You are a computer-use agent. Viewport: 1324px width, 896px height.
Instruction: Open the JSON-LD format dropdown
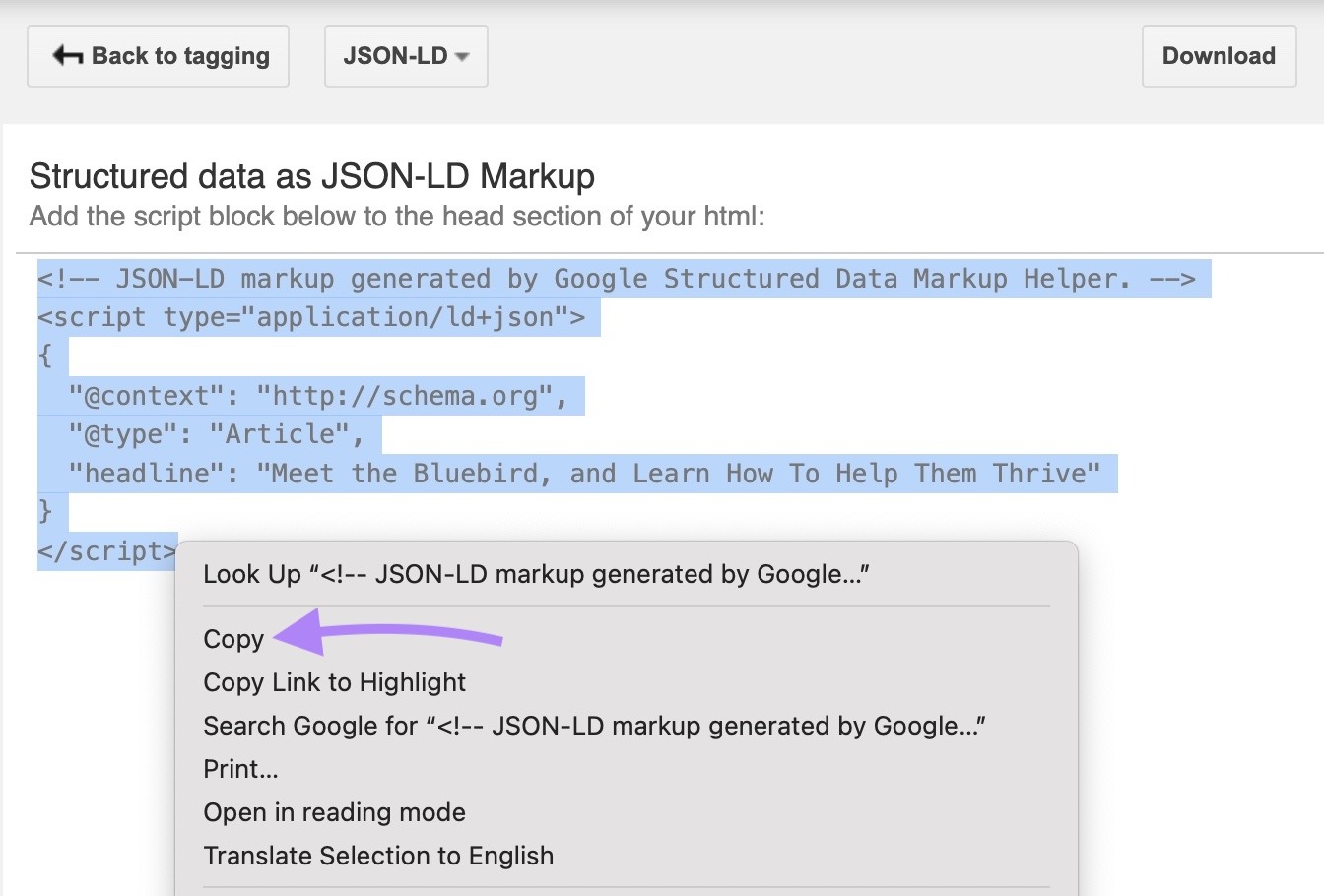406,56
